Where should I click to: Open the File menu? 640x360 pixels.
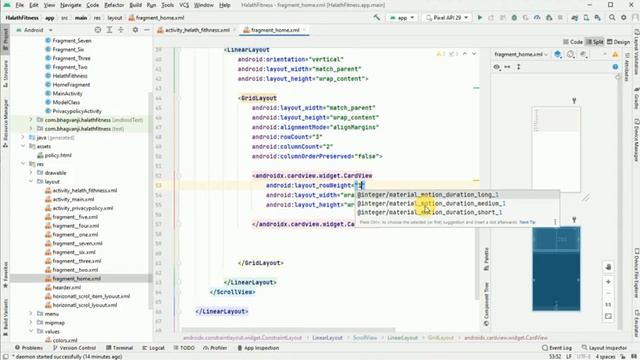click(20, 5)
